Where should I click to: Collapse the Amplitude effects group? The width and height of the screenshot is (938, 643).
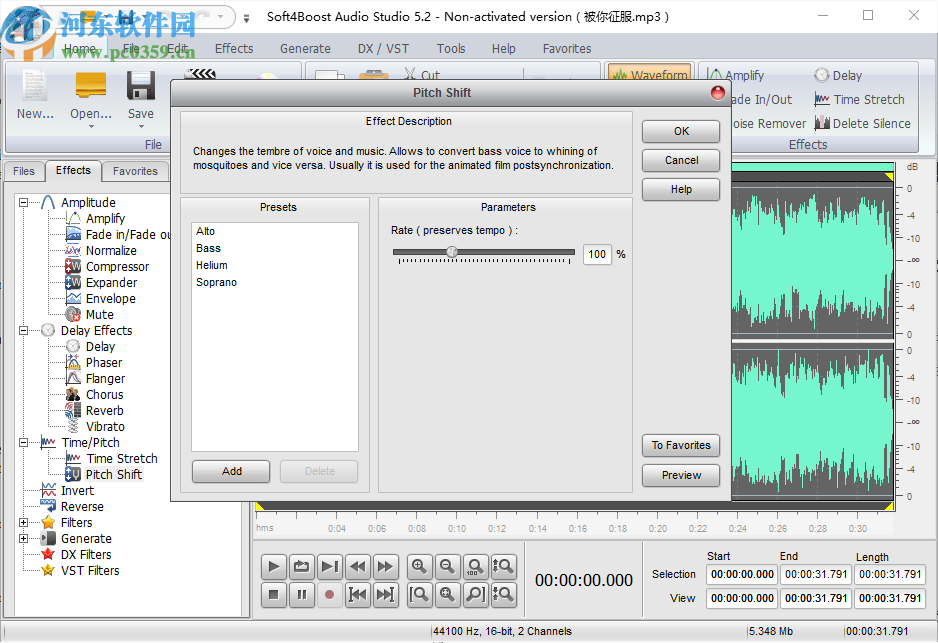pos(22,202)
